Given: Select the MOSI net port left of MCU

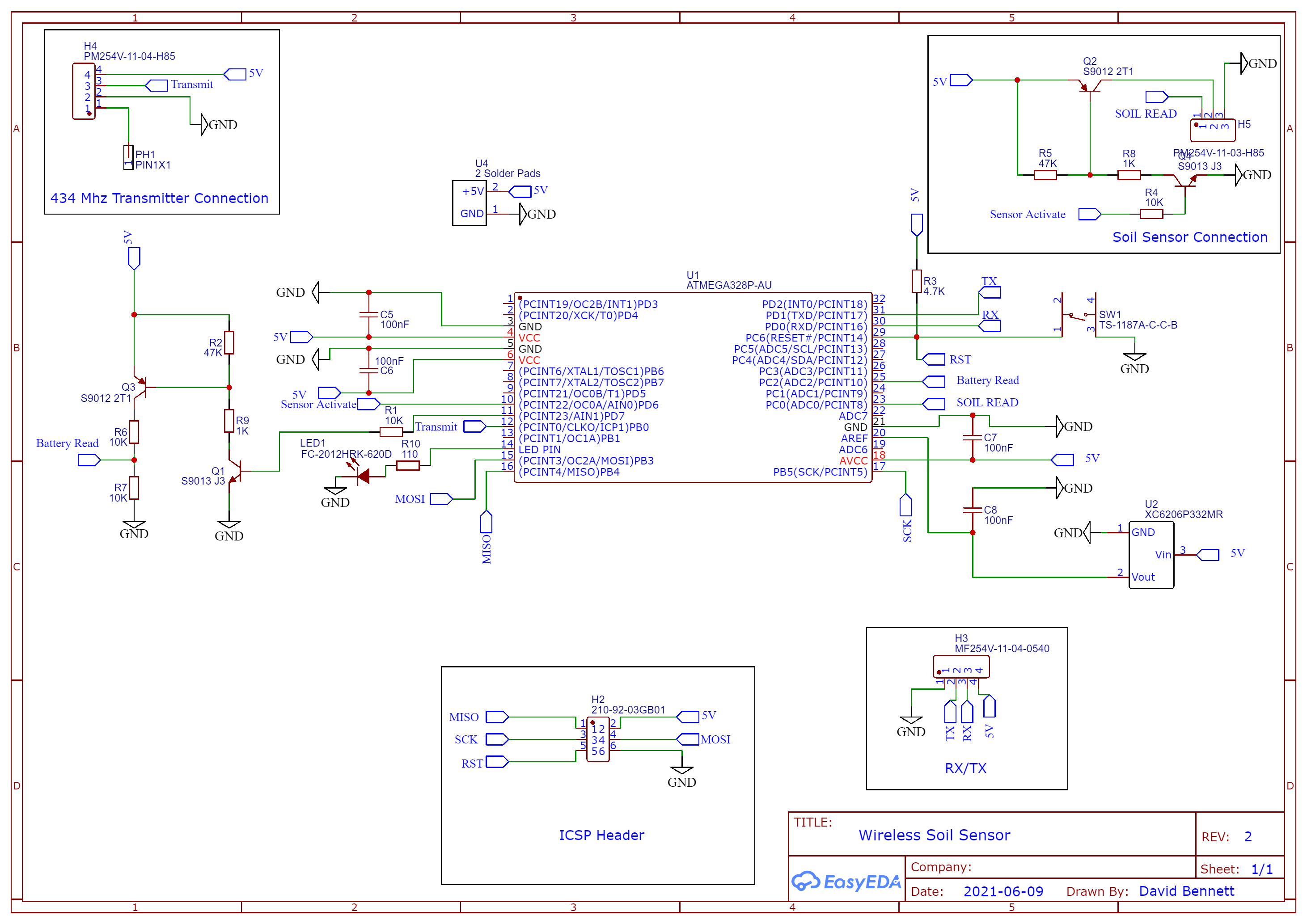Looking at the screenshot, I should pyautogui.click(x=441, y=499).
